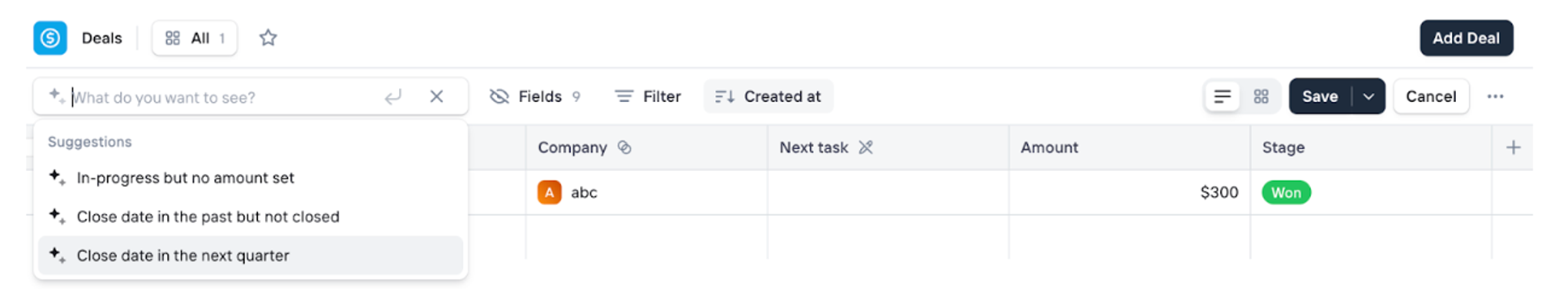
Task: Clear the AI search with the X icon
Action: (x=437, y=96)
